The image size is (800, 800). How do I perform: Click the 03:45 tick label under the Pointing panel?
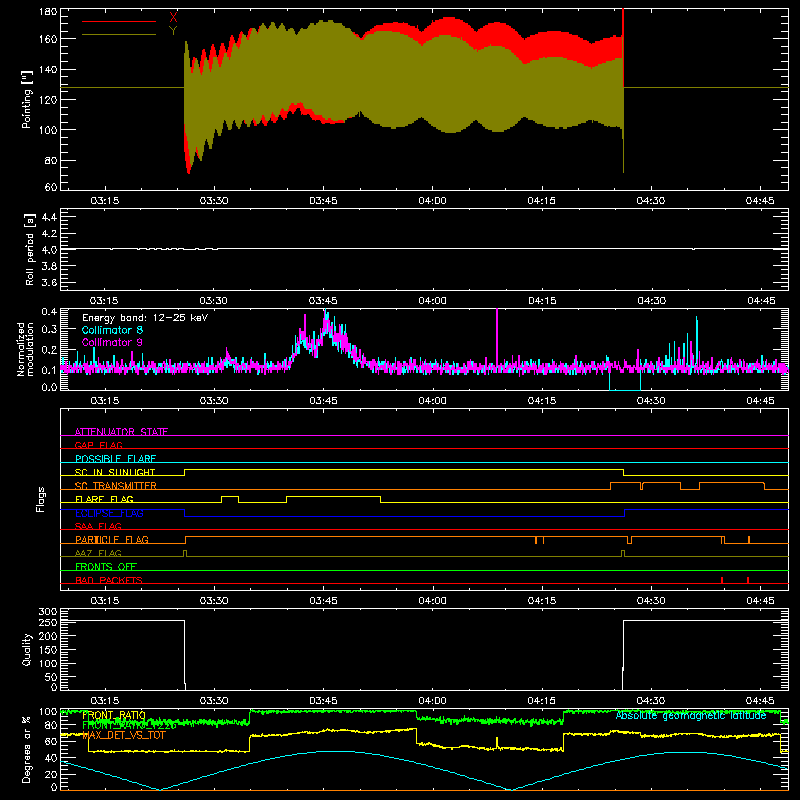pyautogui.click(x=323, y=201)
